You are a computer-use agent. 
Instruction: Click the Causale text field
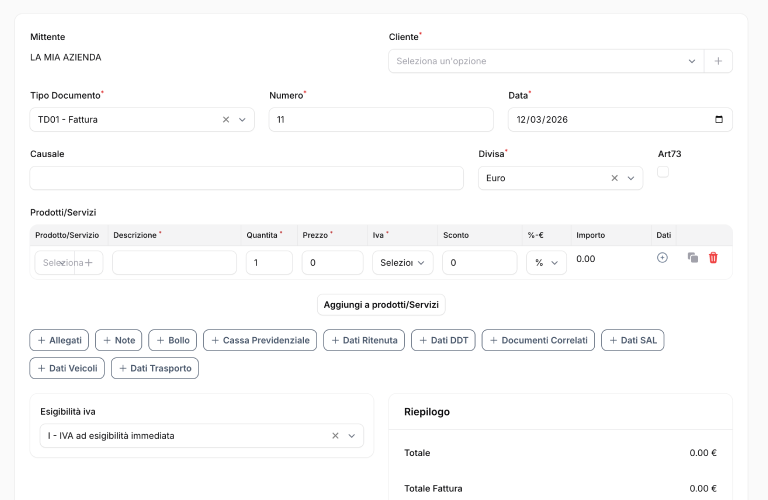[246, 178]
